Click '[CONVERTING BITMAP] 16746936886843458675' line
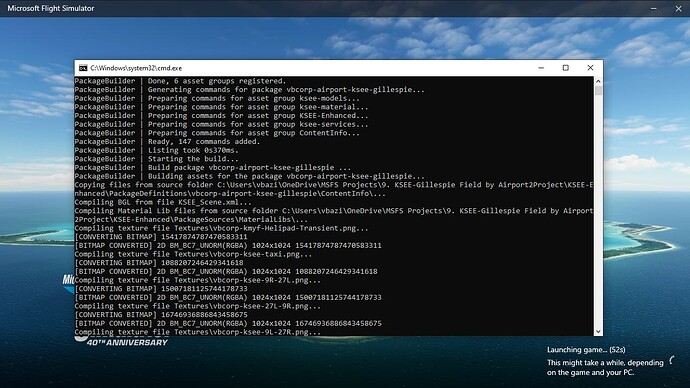 161,315
